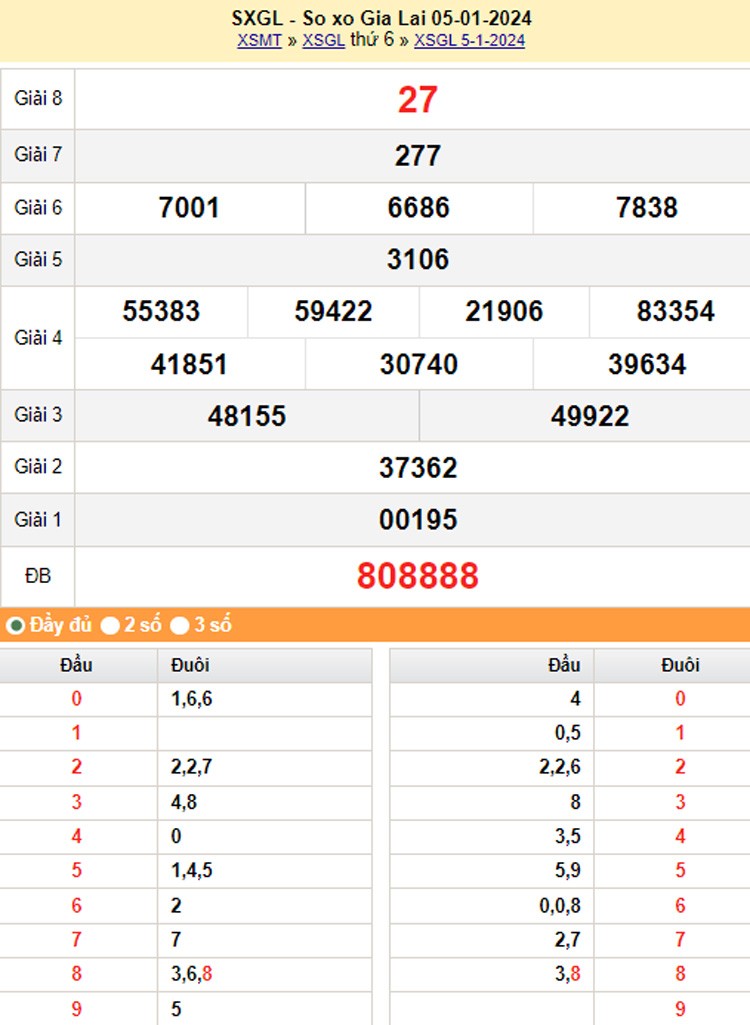
Task: Click the left table tail values 2,2,7
Action: point(192,766)
